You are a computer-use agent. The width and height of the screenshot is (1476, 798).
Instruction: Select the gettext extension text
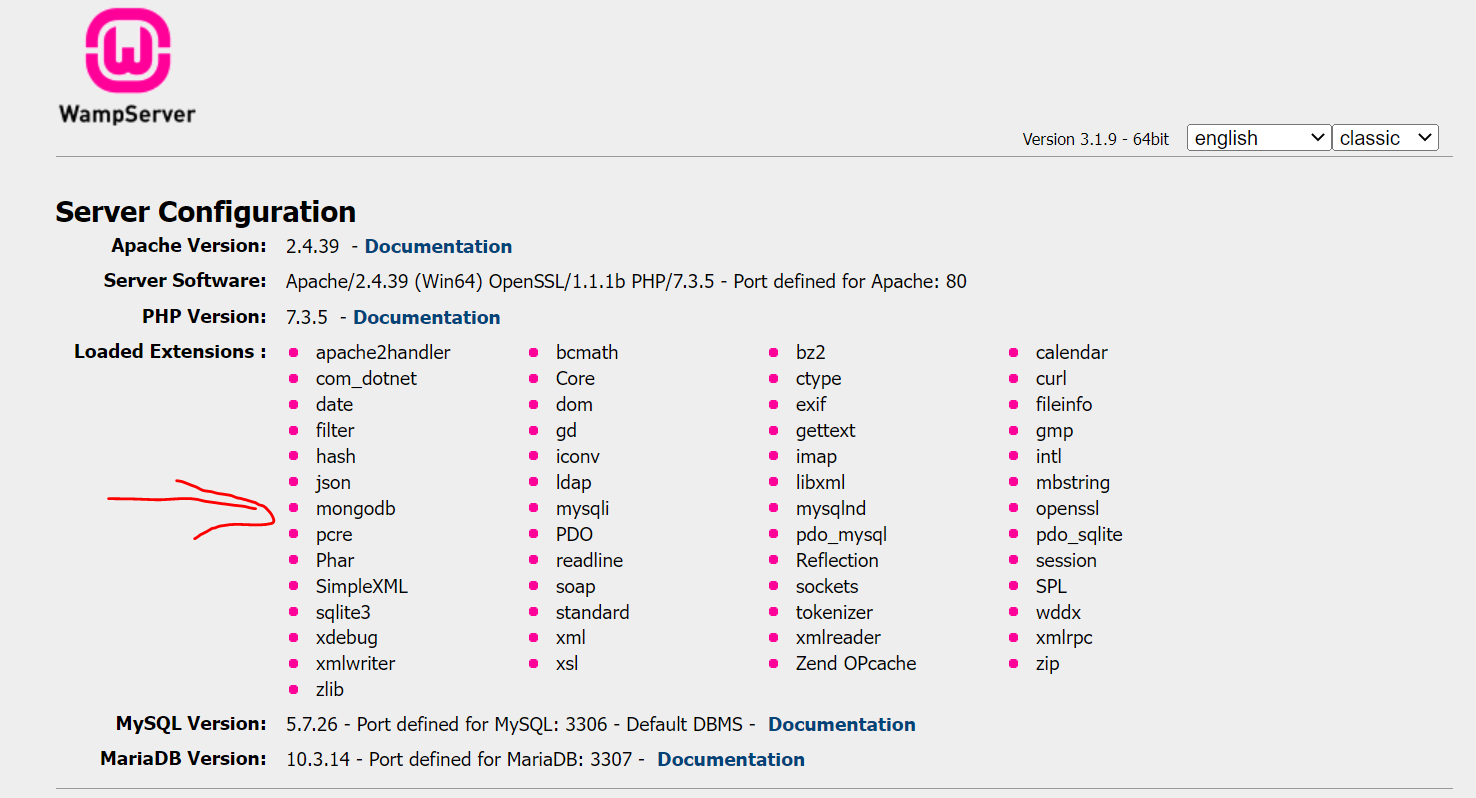point(826,430)
